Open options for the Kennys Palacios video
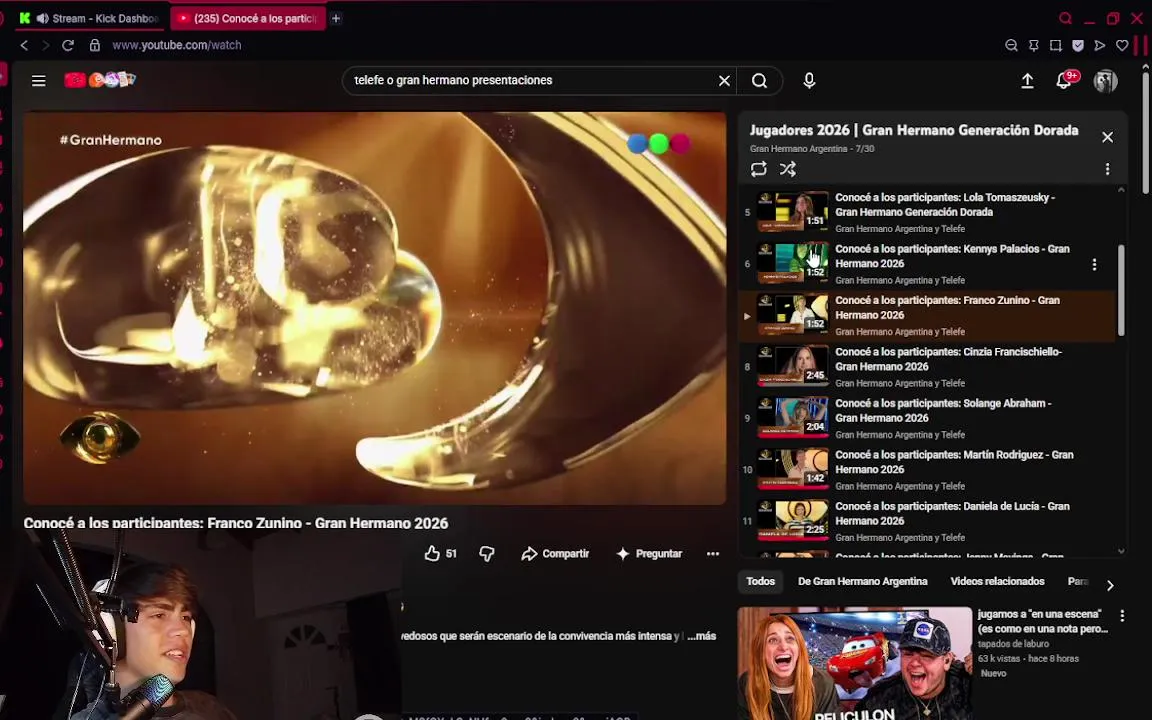 tap(1094, 264)
